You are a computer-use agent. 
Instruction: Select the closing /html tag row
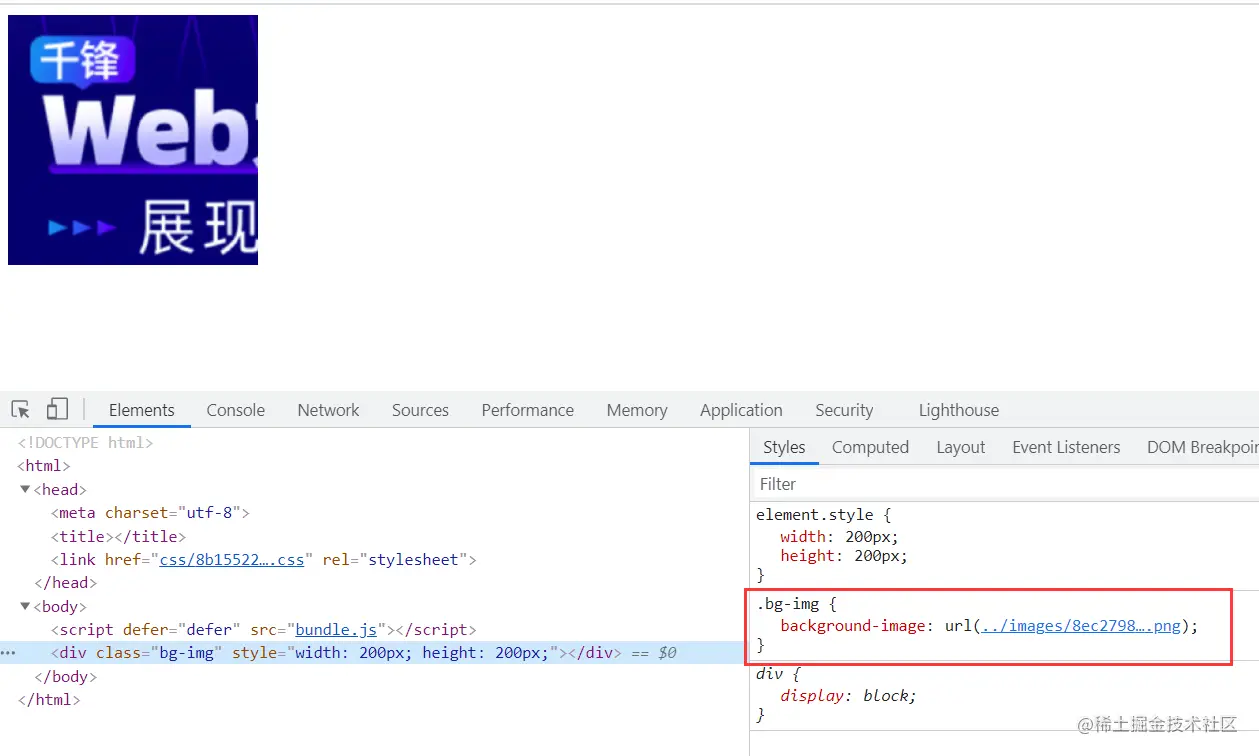coord(48,700)
